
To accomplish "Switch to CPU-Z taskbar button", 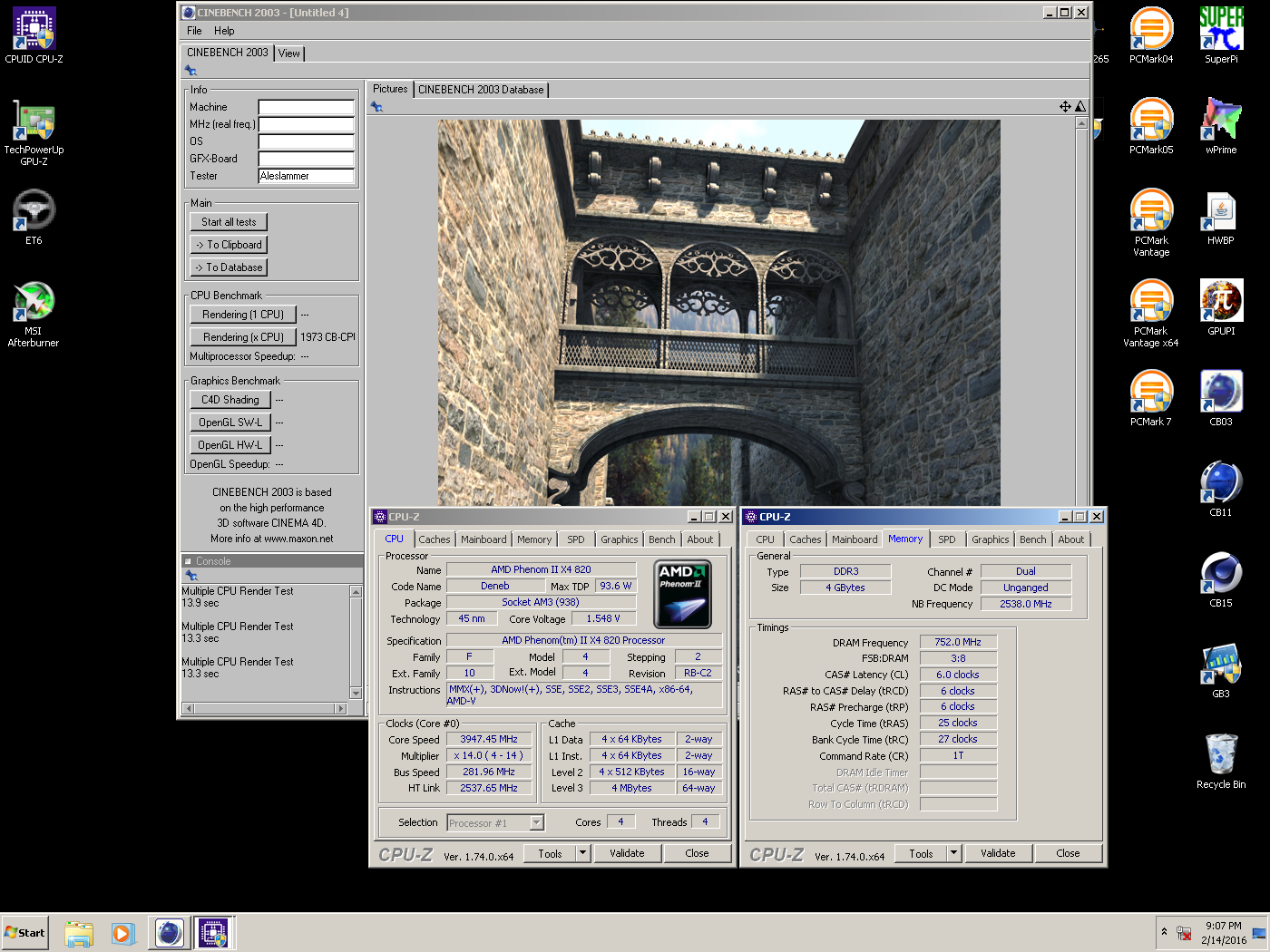I will [213, 933].
